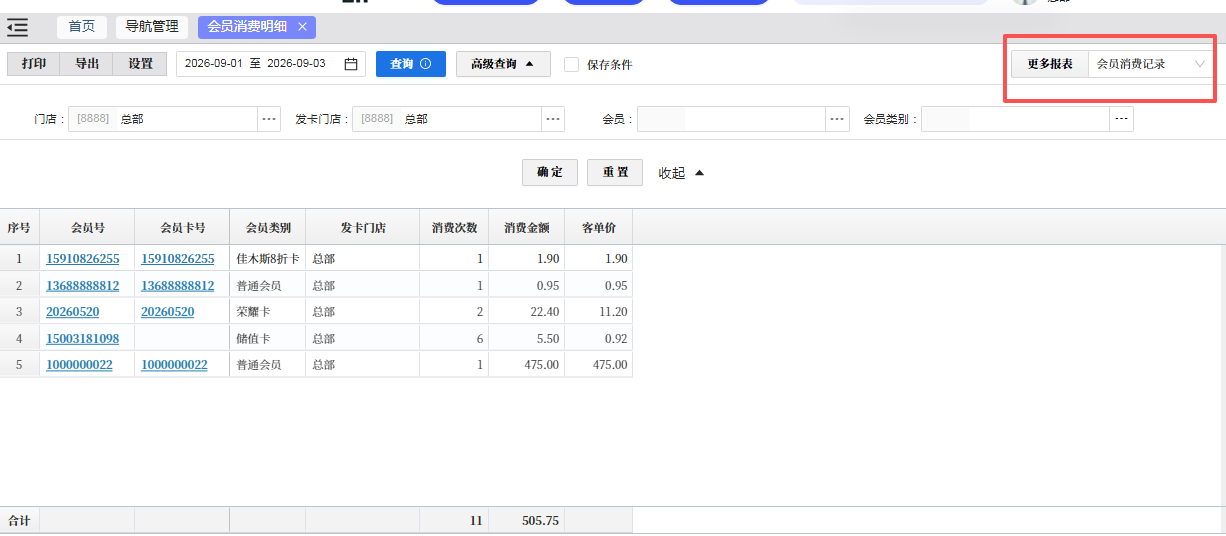This screenshot has height=536, width=1226.
Task: Open 门店 selector ellipsis button
Action: [269, 119]
